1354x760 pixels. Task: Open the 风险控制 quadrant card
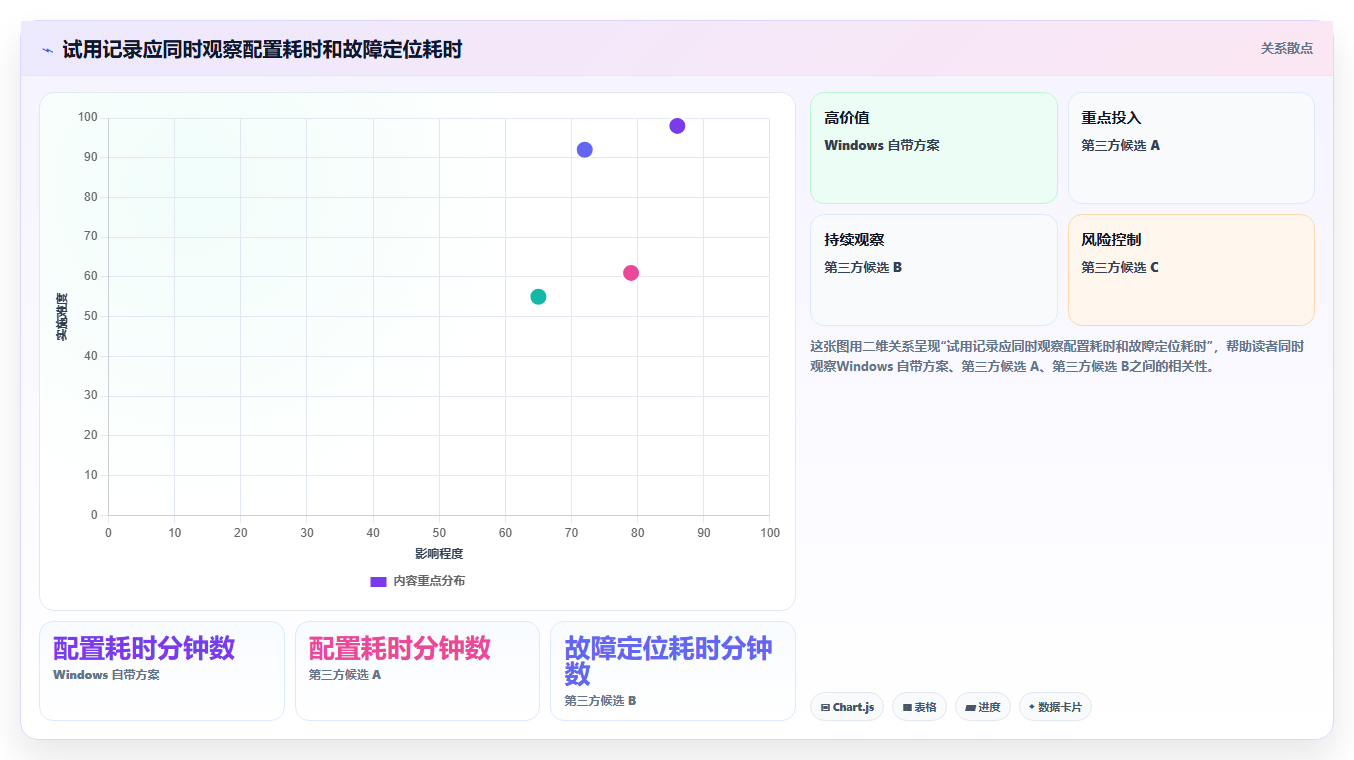pos(1191,270)
